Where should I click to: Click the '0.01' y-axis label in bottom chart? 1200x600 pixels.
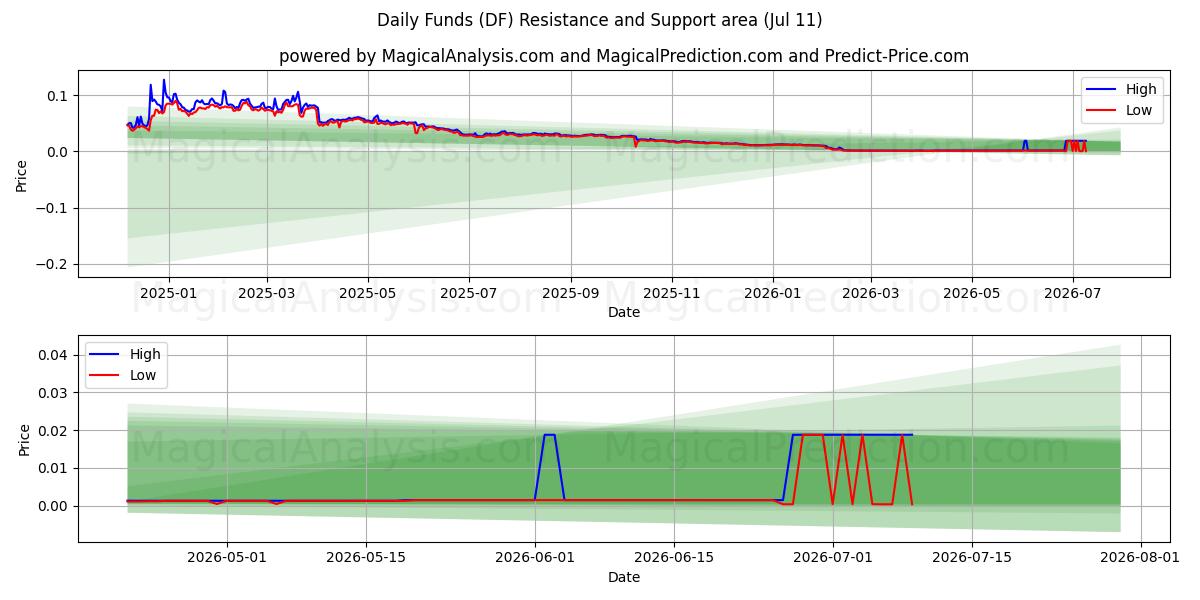(x=55, y=468)
